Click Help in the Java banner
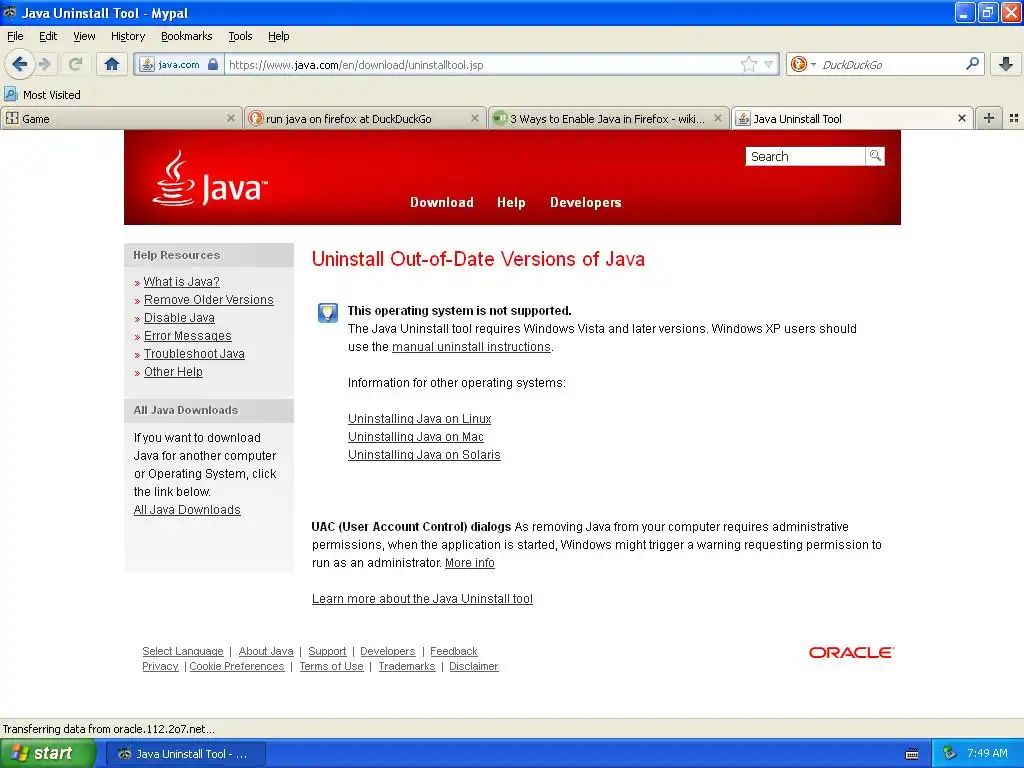Screen dimensions: 1024x768 click(511, 202)
